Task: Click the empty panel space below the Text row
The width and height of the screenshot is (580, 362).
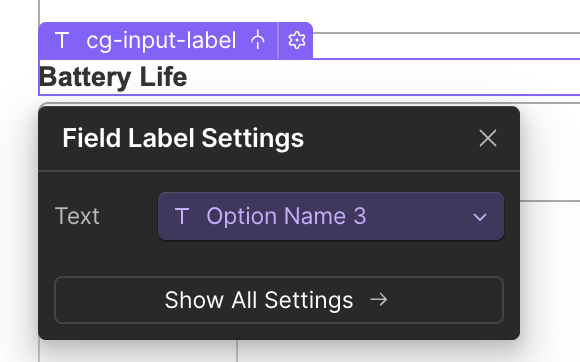Action: (x=279, y=258)
